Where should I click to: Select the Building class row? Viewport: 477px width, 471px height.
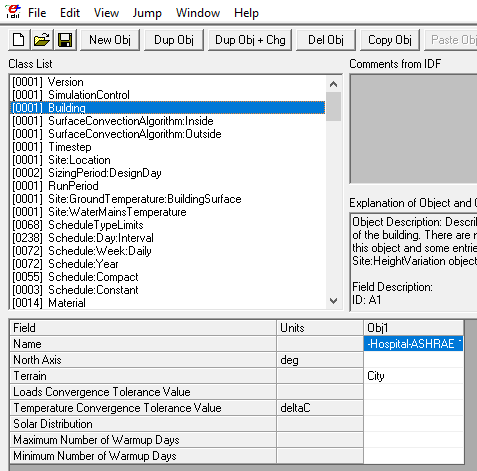click(168, 108)
